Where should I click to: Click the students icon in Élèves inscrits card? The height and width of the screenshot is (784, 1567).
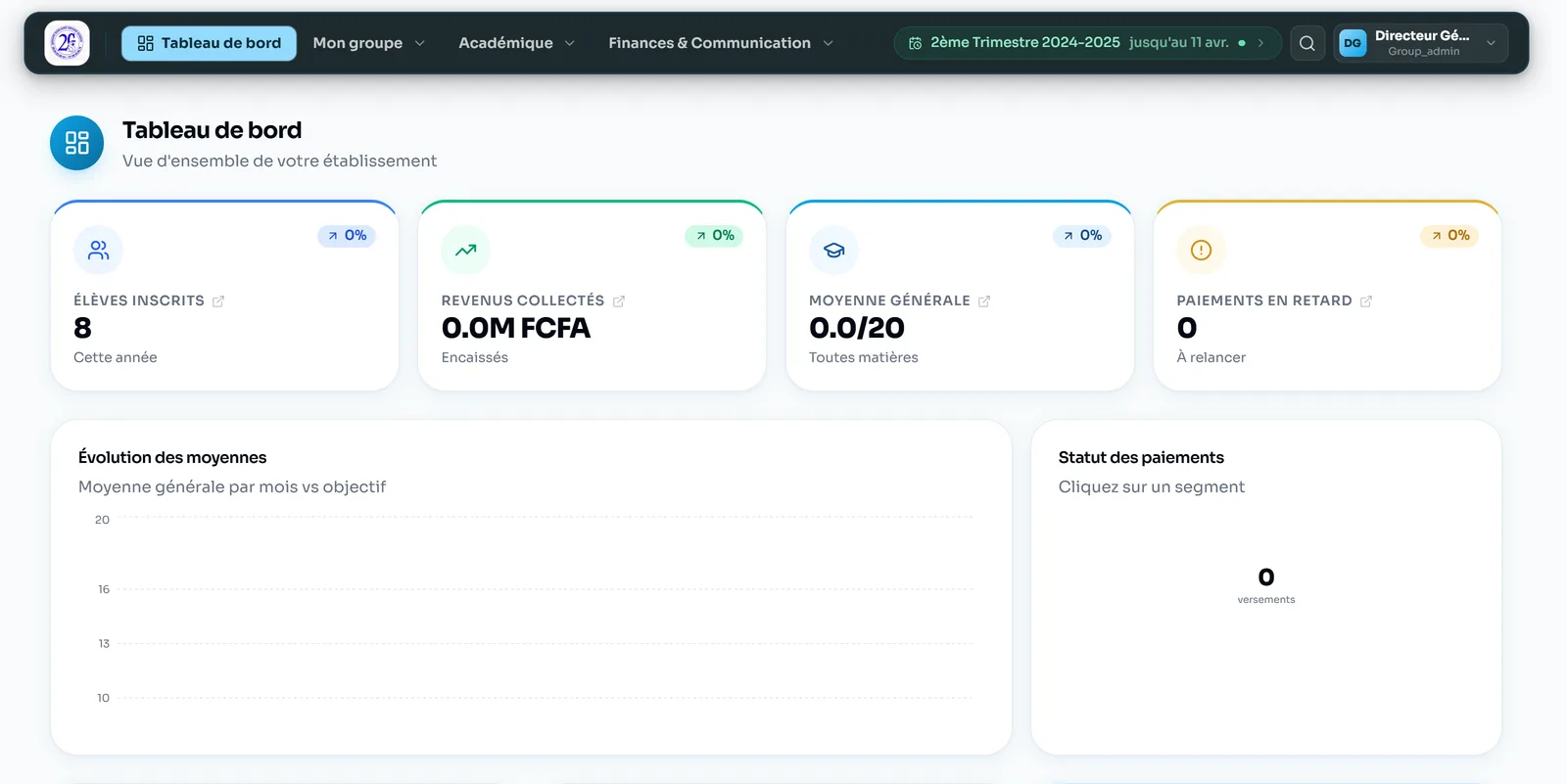tap(98, 251)
